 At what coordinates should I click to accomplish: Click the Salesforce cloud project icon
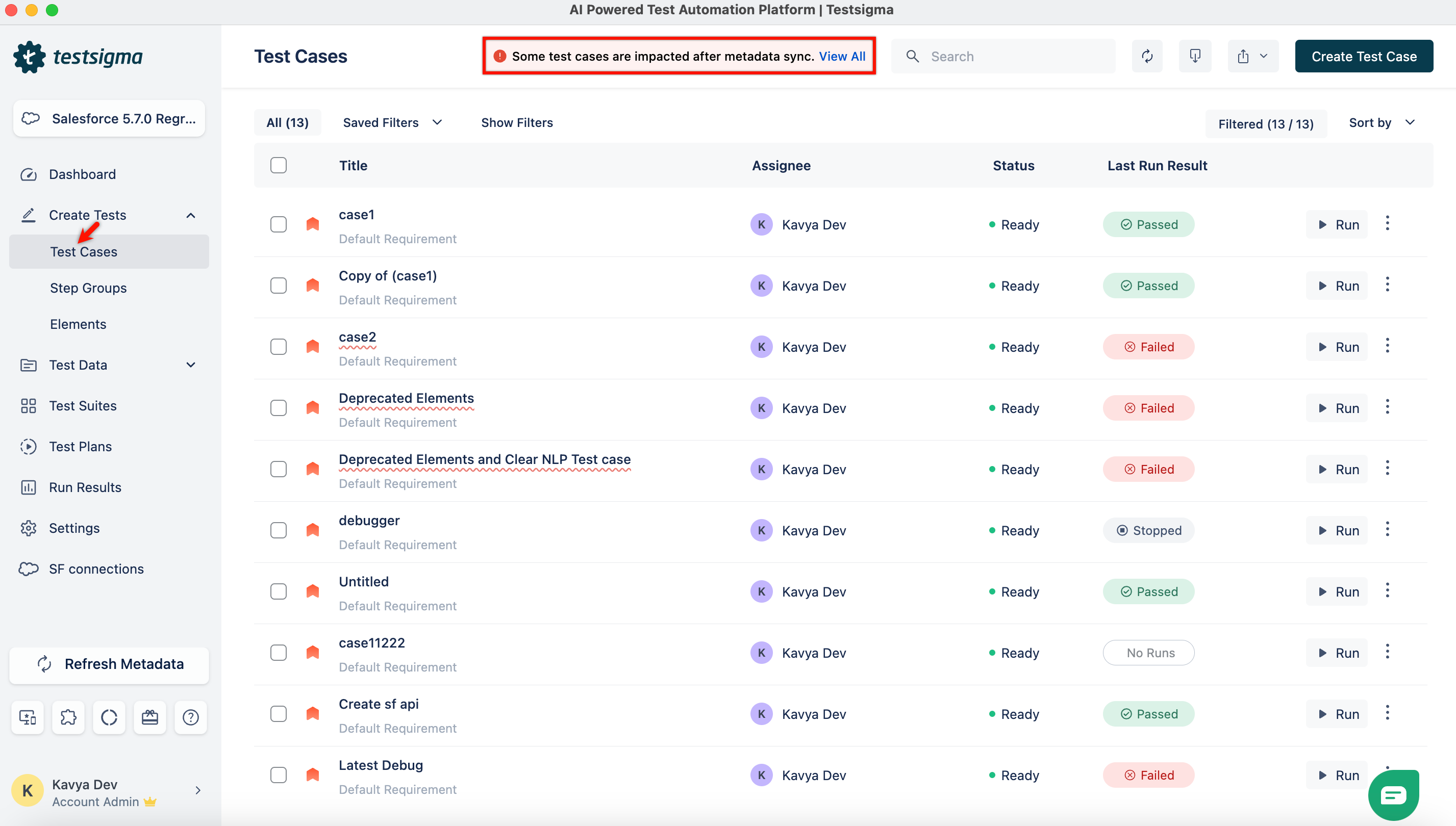coord(31,118)
